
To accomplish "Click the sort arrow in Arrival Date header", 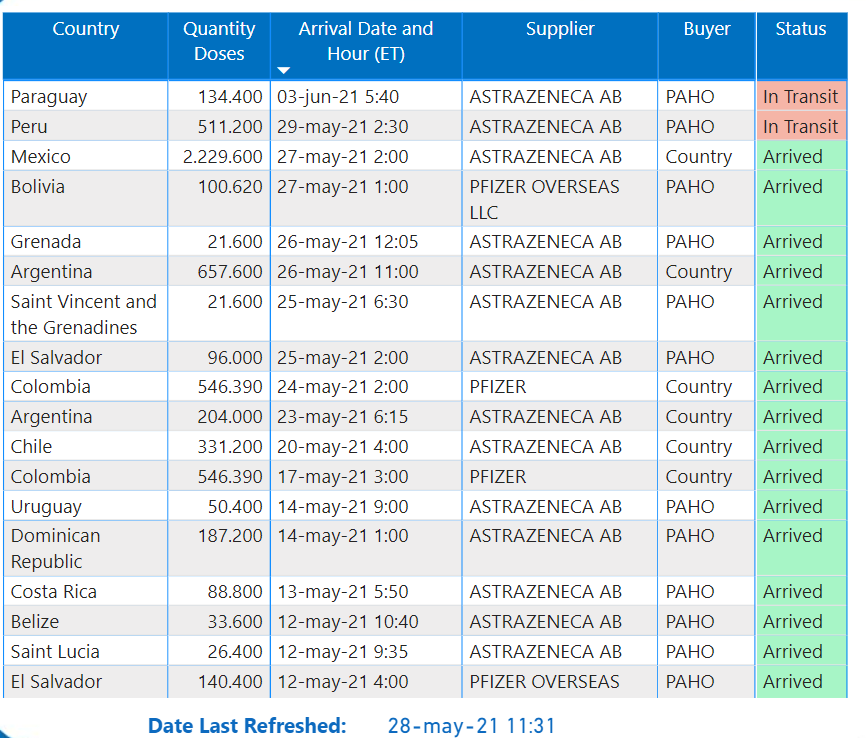I will [283, 70].
